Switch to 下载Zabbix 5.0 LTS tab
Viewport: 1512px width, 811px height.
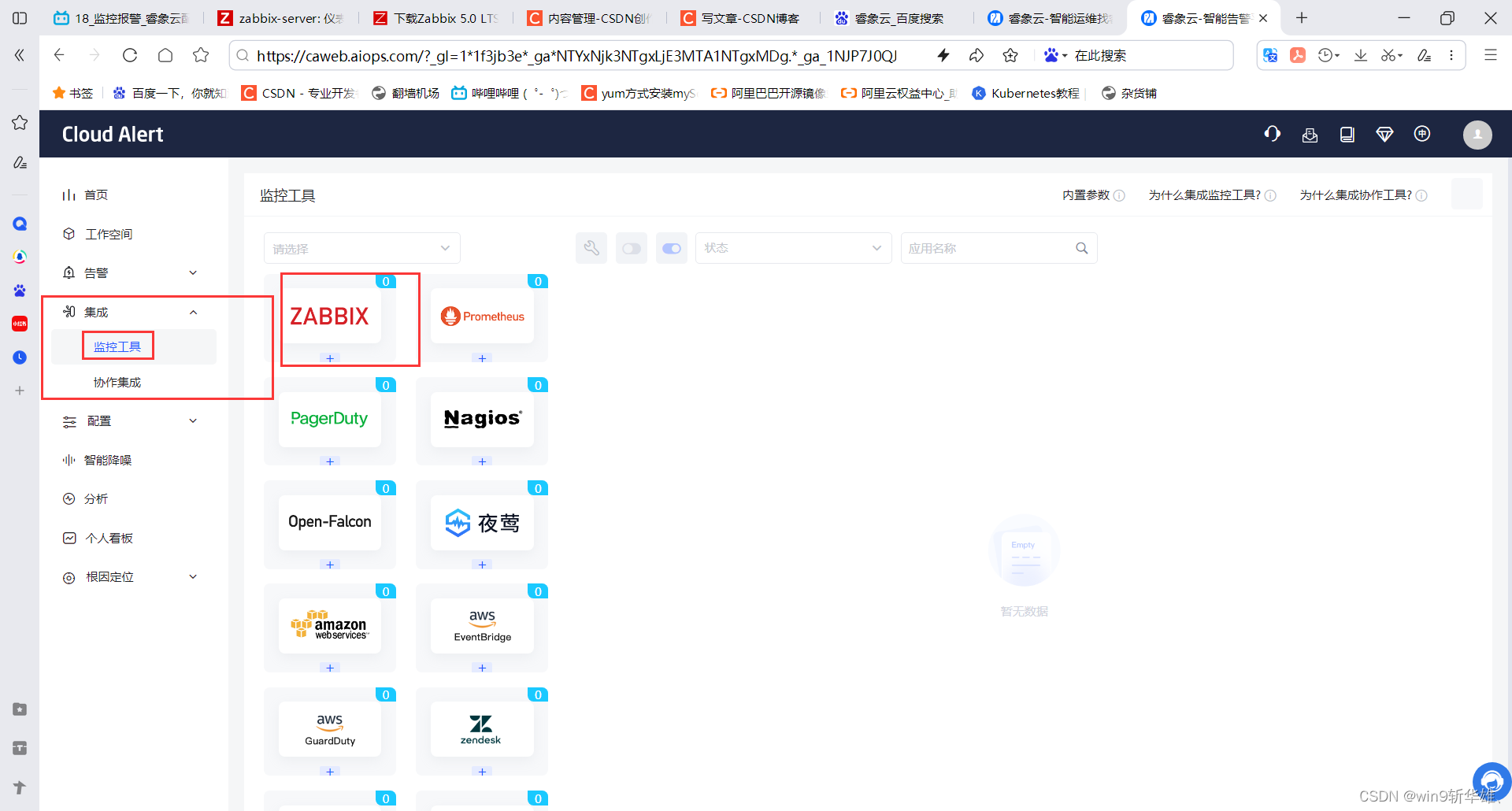[436, 18]
